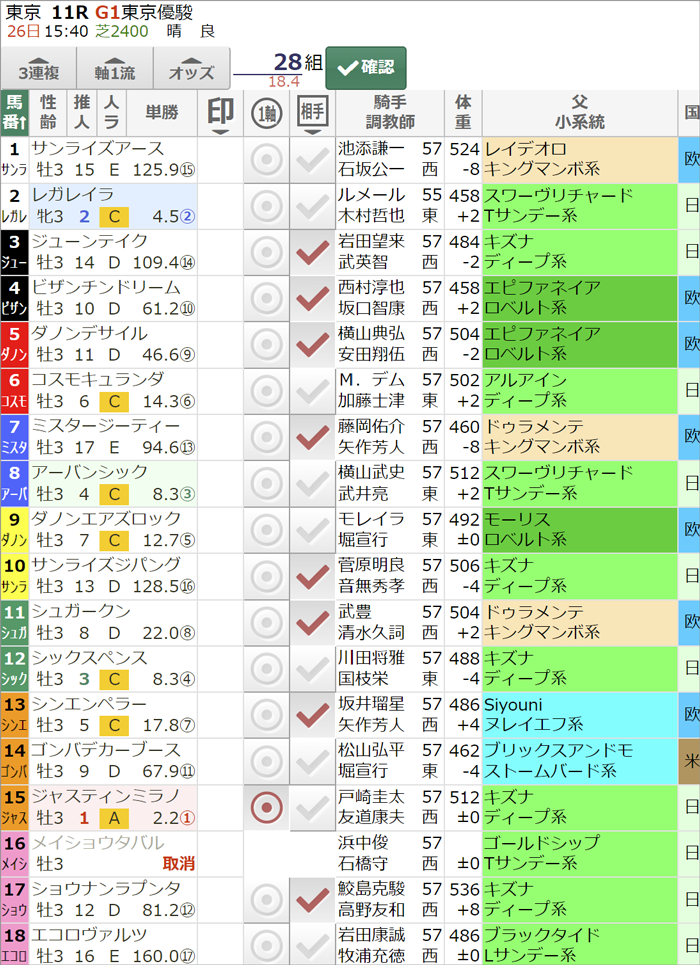Click the 騎手 調教師 column header
Screen dimensions: 700x965
390,113
